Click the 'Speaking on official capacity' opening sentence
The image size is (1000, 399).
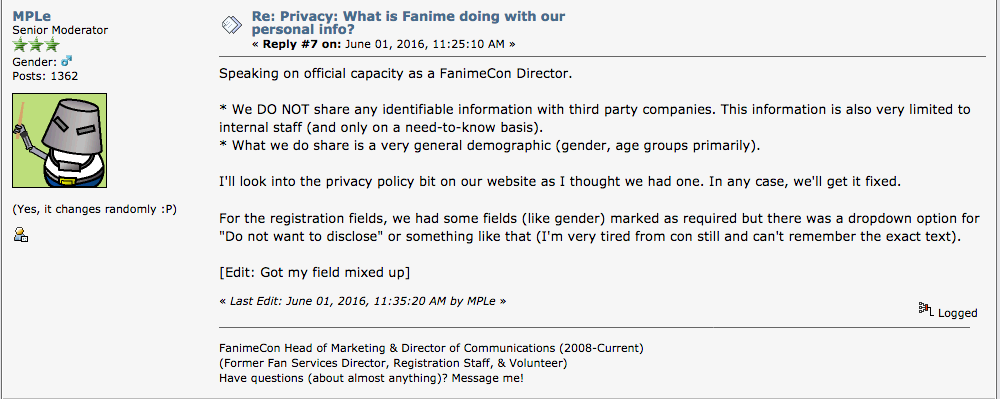pyautogui.click(x=395, y=73)
